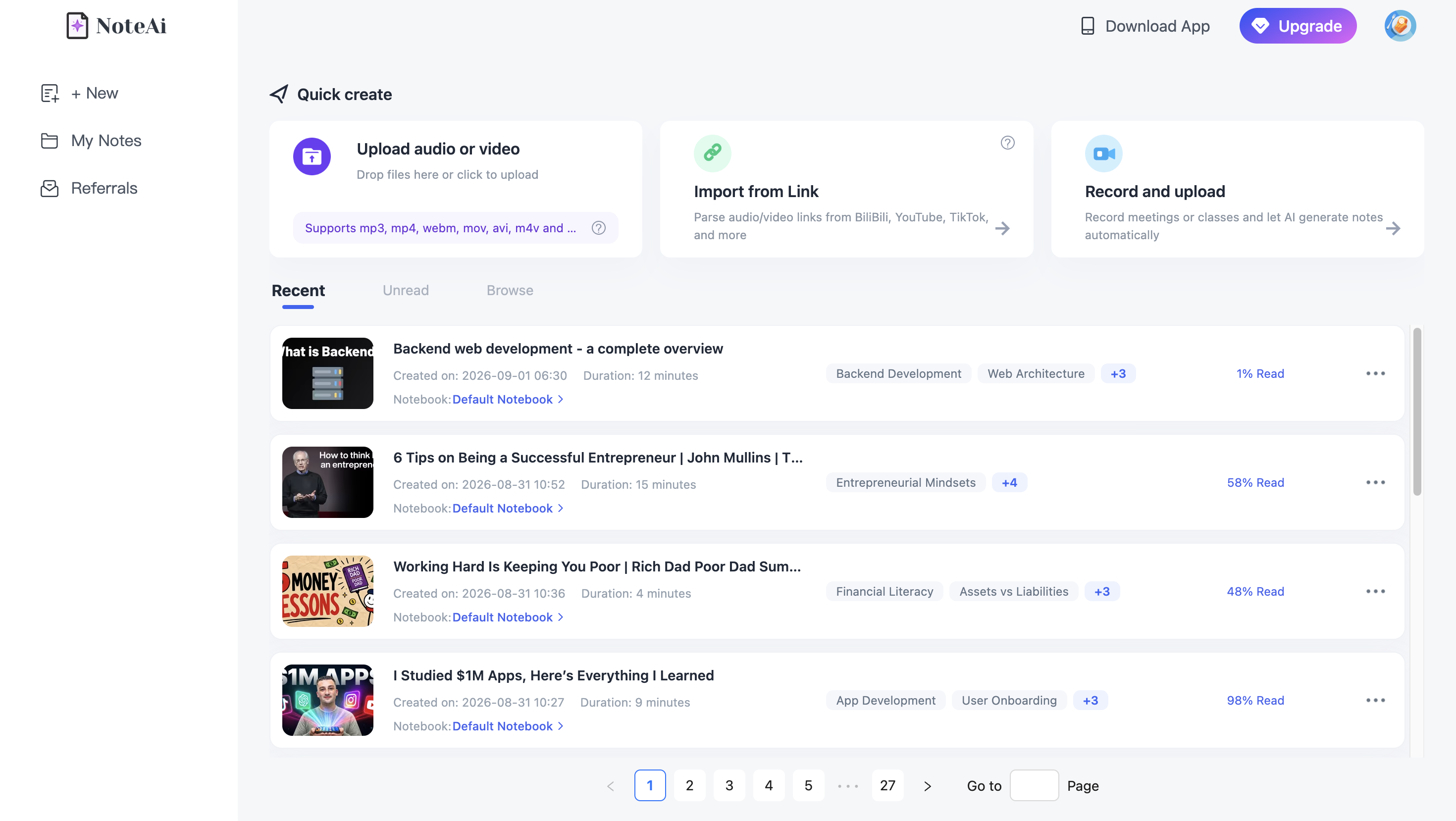Open more options for Backend web development note
1456x821 pixels.
(x=1375, y=373)
